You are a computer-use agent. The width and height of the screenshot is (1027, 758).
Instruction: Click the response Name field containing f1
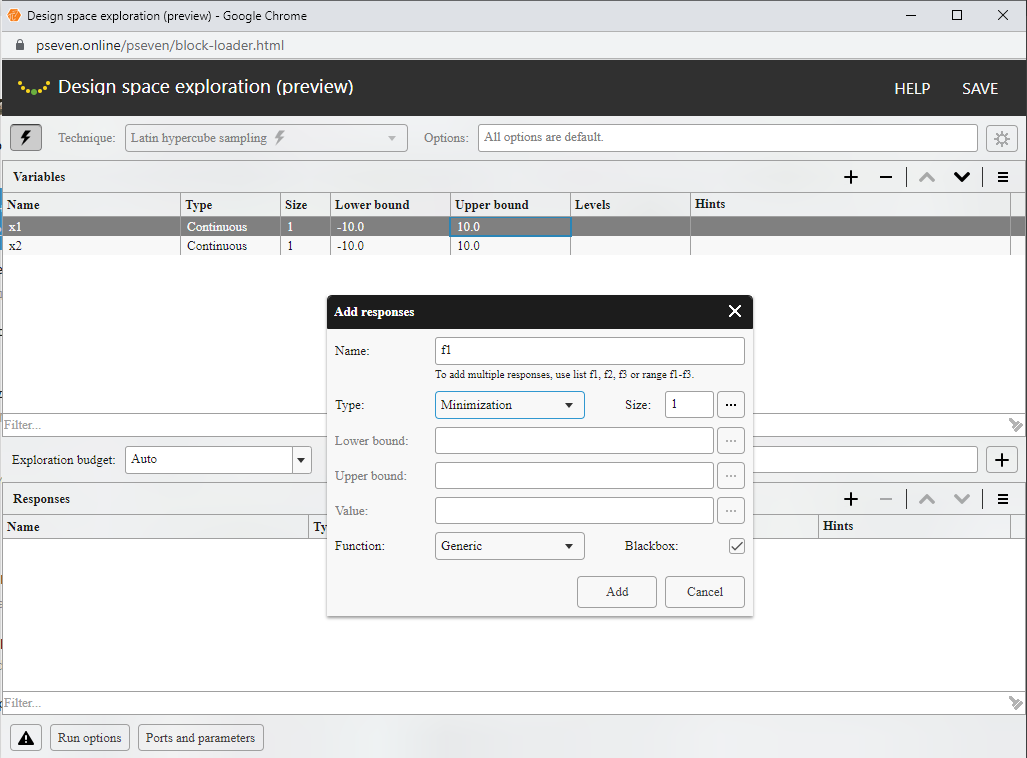coord(589,351)
